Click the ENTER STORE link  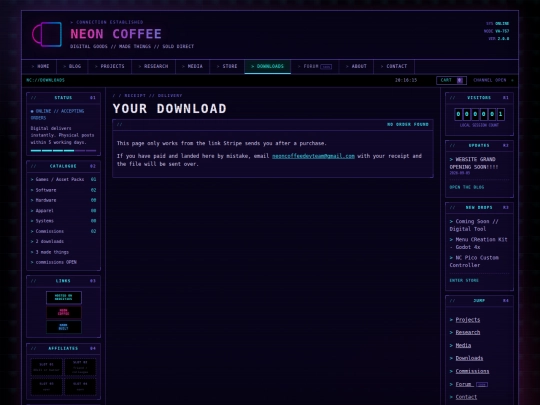tap(464, 280)
